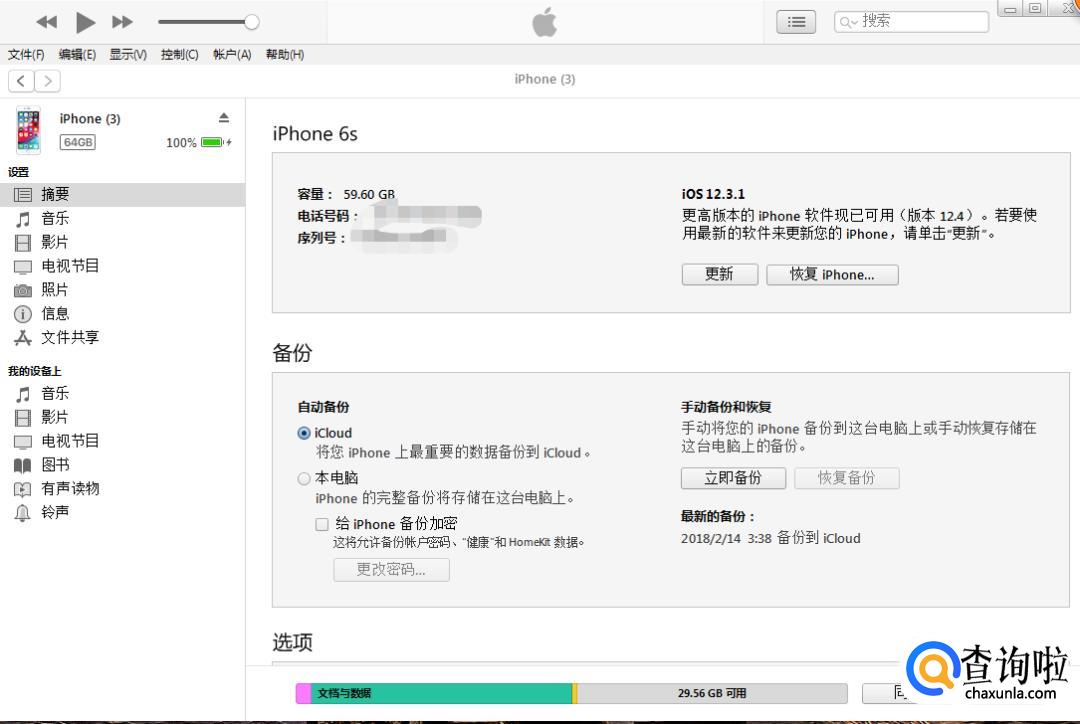Click 立即备份 back up now button
Screen dimensions: 1080x724
pos(734,478)
